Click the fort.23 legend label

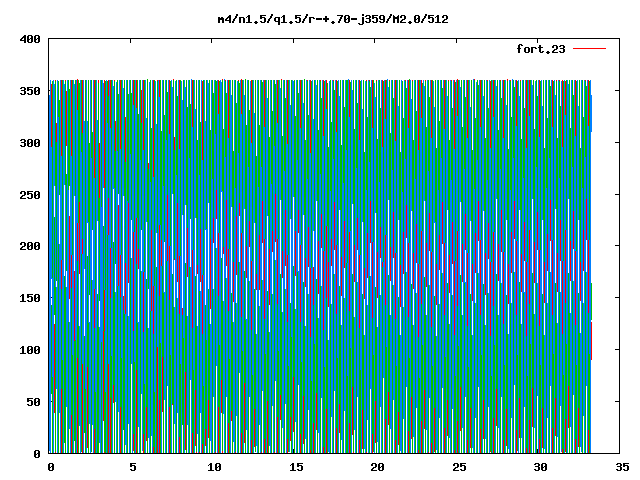(541, 49)
